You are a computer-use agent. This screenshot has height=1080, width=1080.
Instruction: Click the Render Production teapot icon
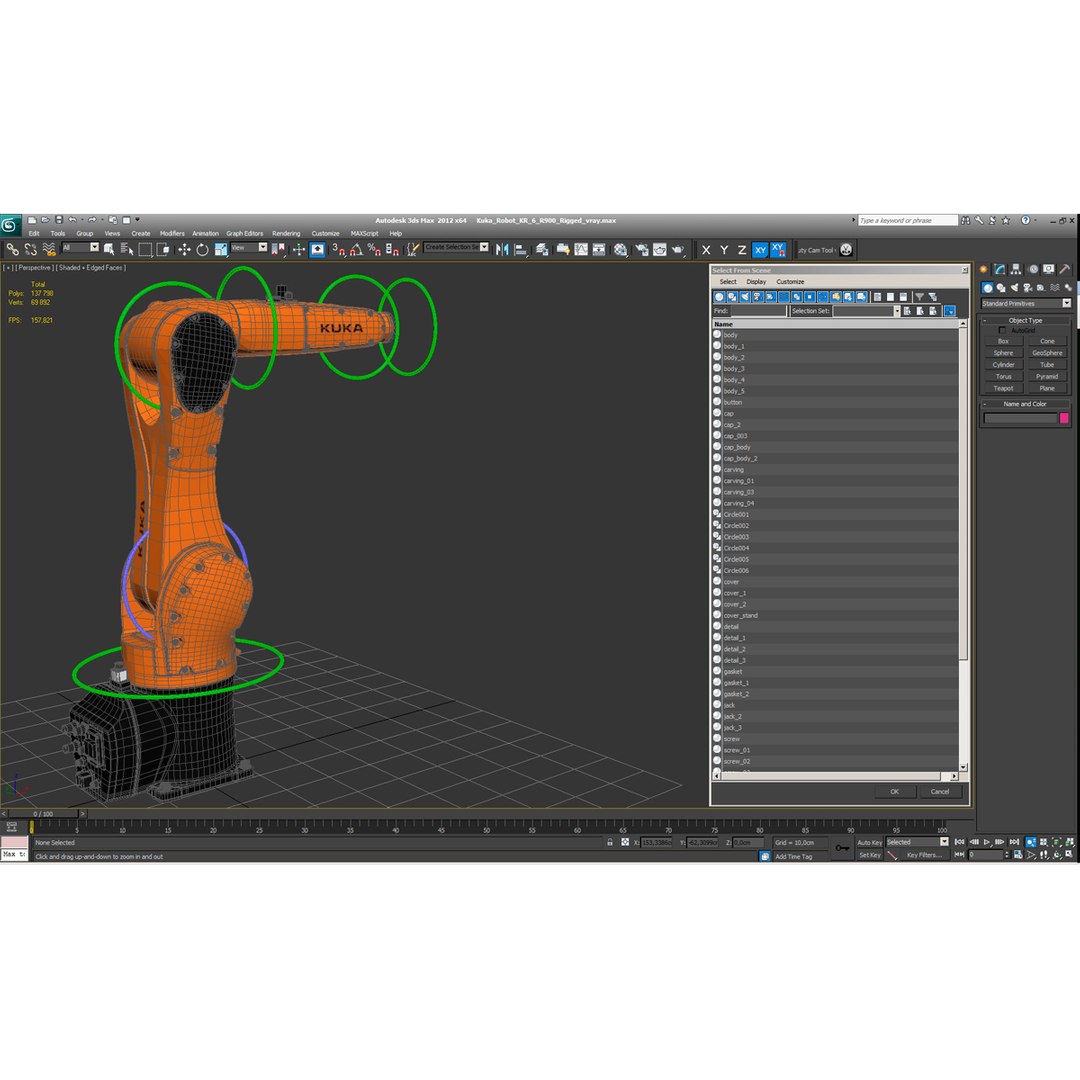point(678,250)
